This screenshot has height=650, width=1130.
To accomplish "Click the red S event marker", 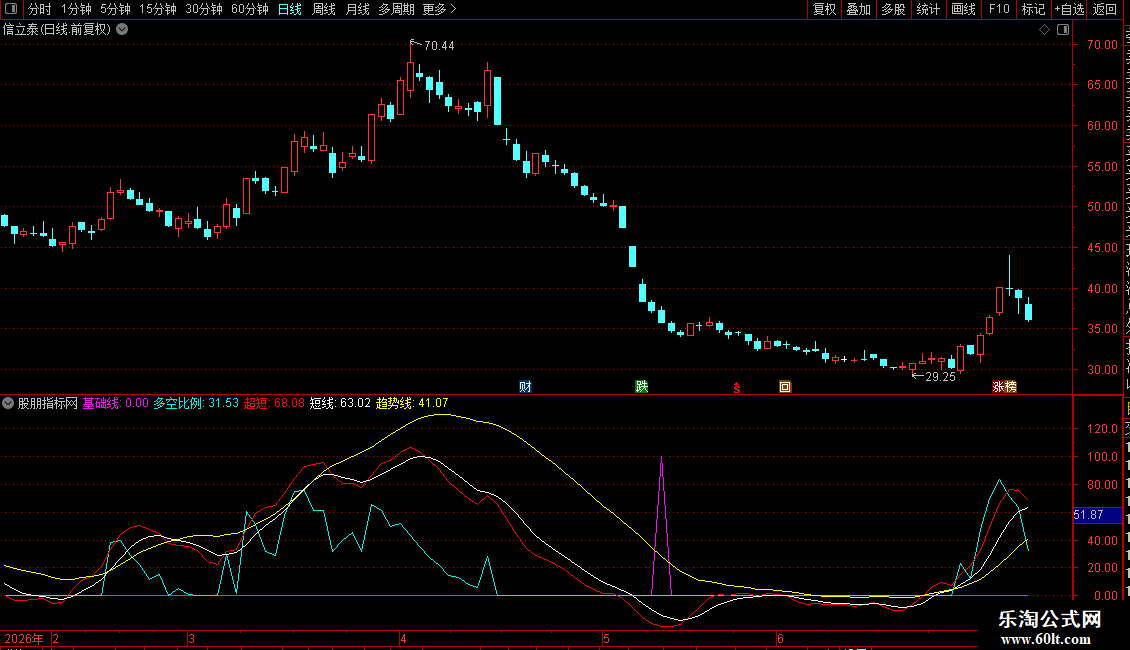I will coord(737,388).
